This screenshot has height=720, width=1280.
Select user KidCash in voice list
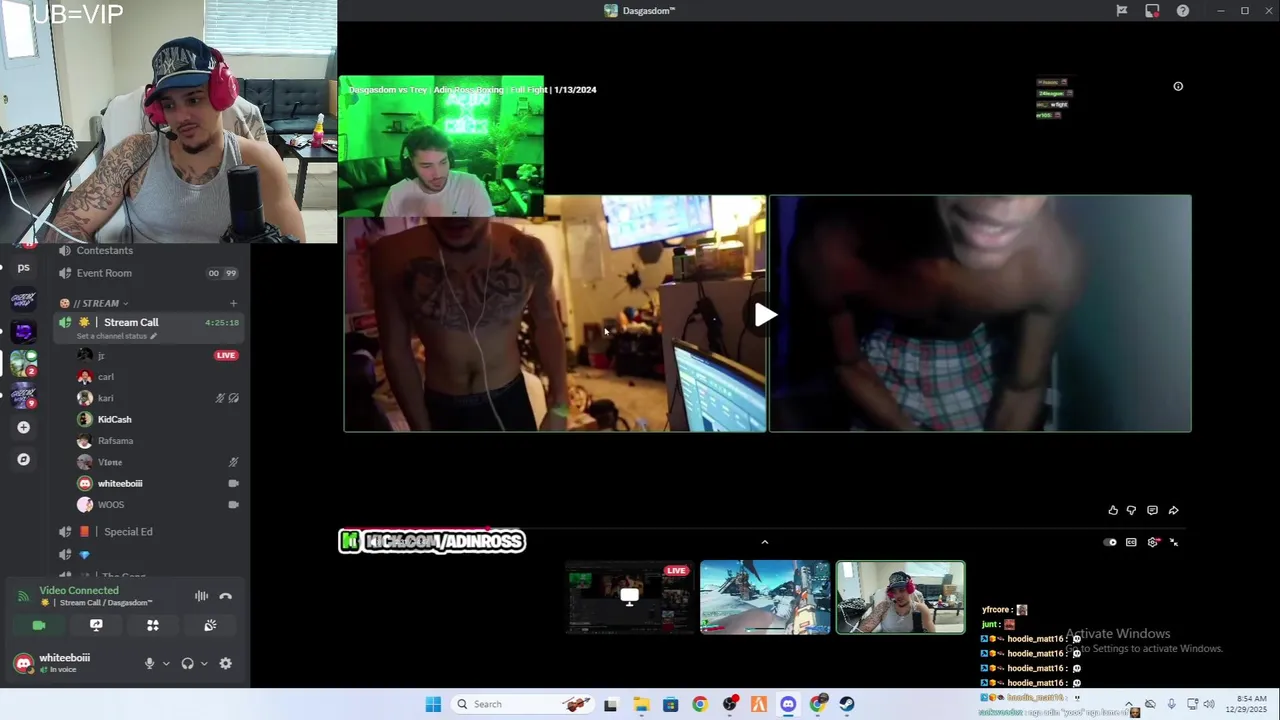coord(158,419)
